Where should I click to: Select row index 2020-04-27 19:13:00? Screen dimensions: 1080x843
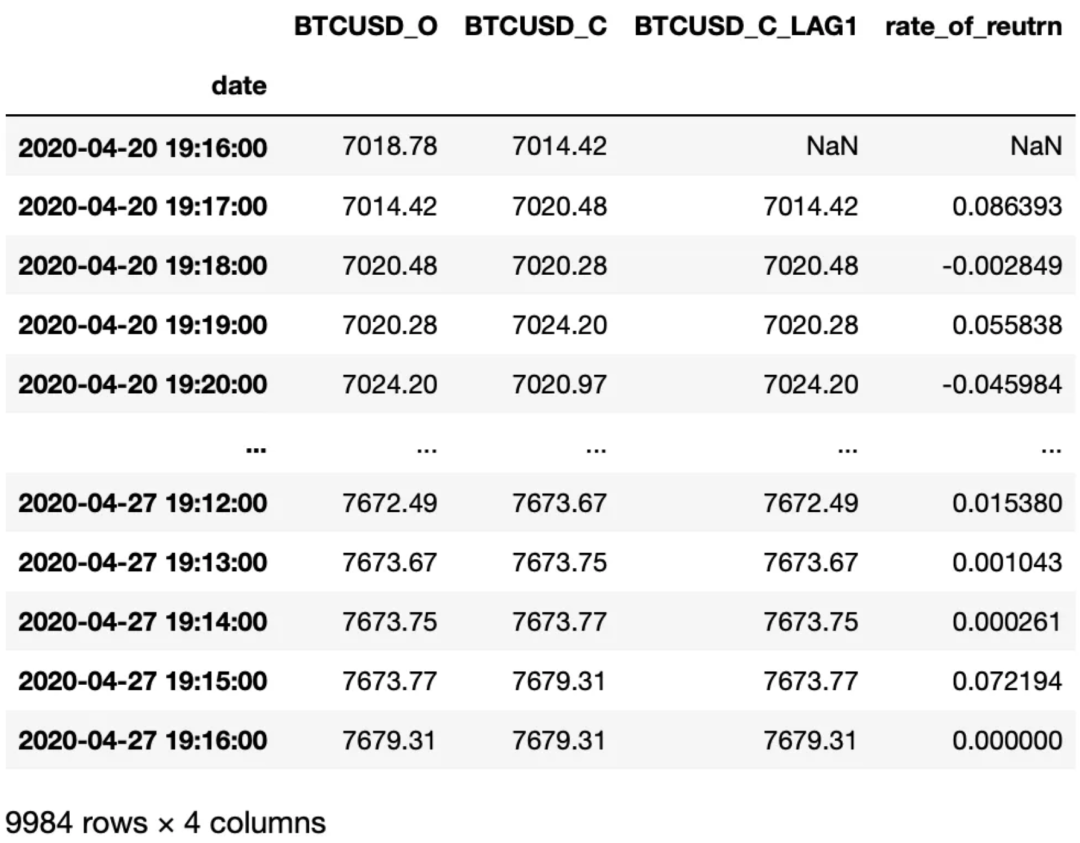pyautogui.click(x=143, y=563)
